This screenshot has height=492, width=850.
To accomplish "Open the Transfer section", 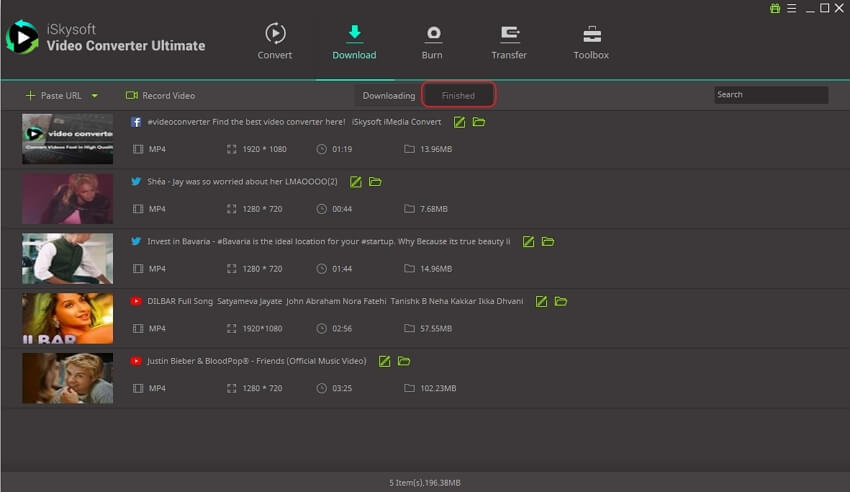I will pyautogui.click(x=509, y=41).
